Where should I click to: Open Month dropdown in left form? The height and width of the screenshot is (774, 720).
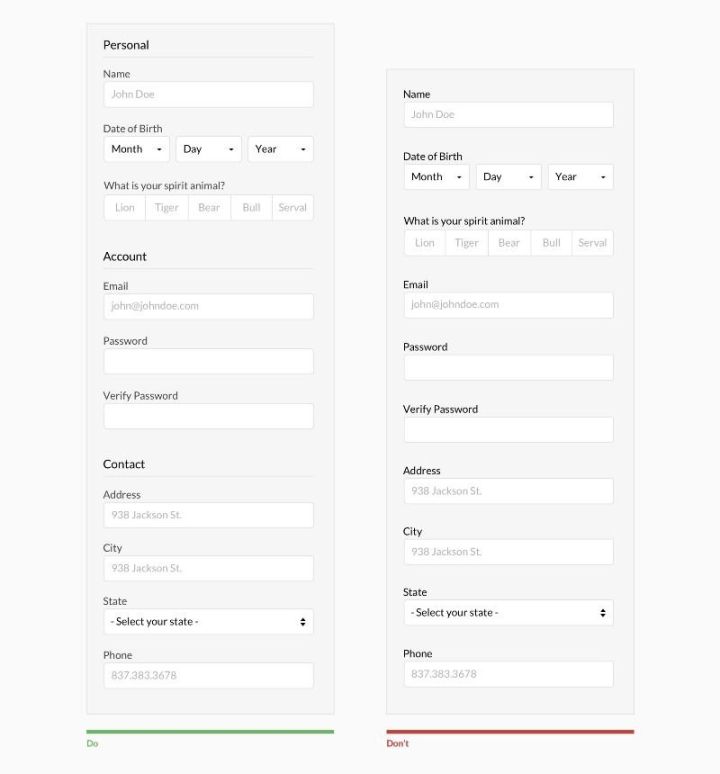pos(136,149)
